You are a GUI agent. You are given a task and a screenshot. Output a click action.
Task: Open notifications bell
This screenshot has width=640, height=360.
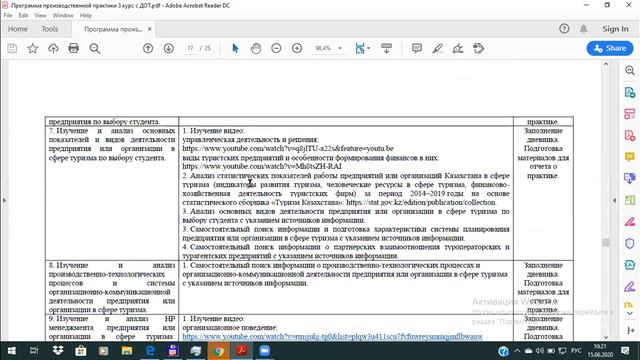click(584, 29)
